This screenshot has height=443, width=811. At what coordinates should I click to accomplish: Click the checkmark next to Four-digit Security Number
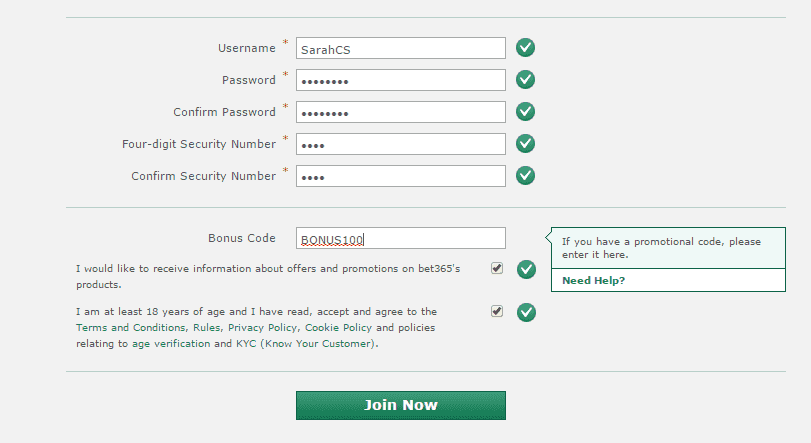pyautogui.click(x=525, y=144)
